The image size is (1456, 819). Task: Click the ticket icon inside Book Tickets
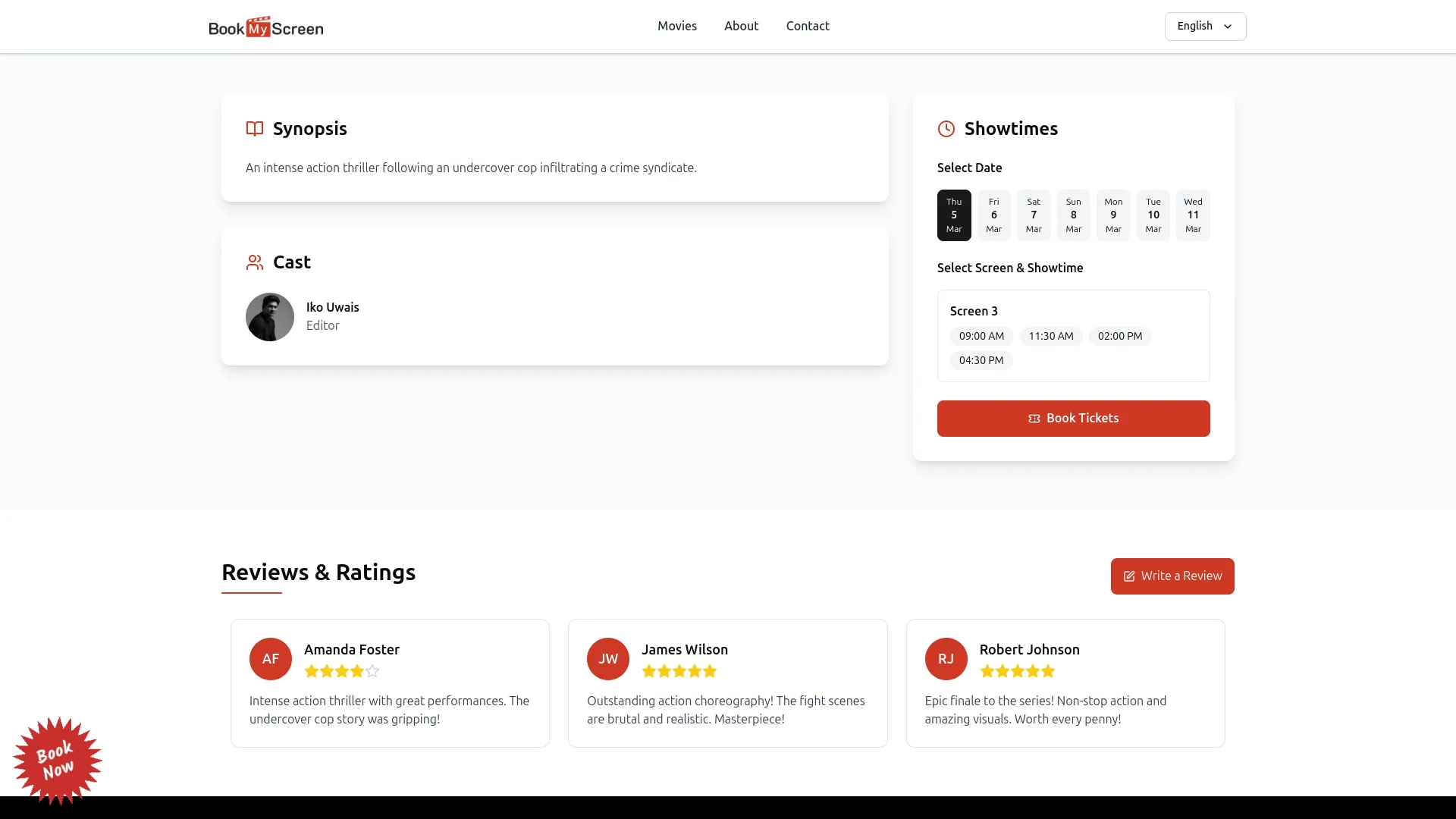pos(1034,418)
